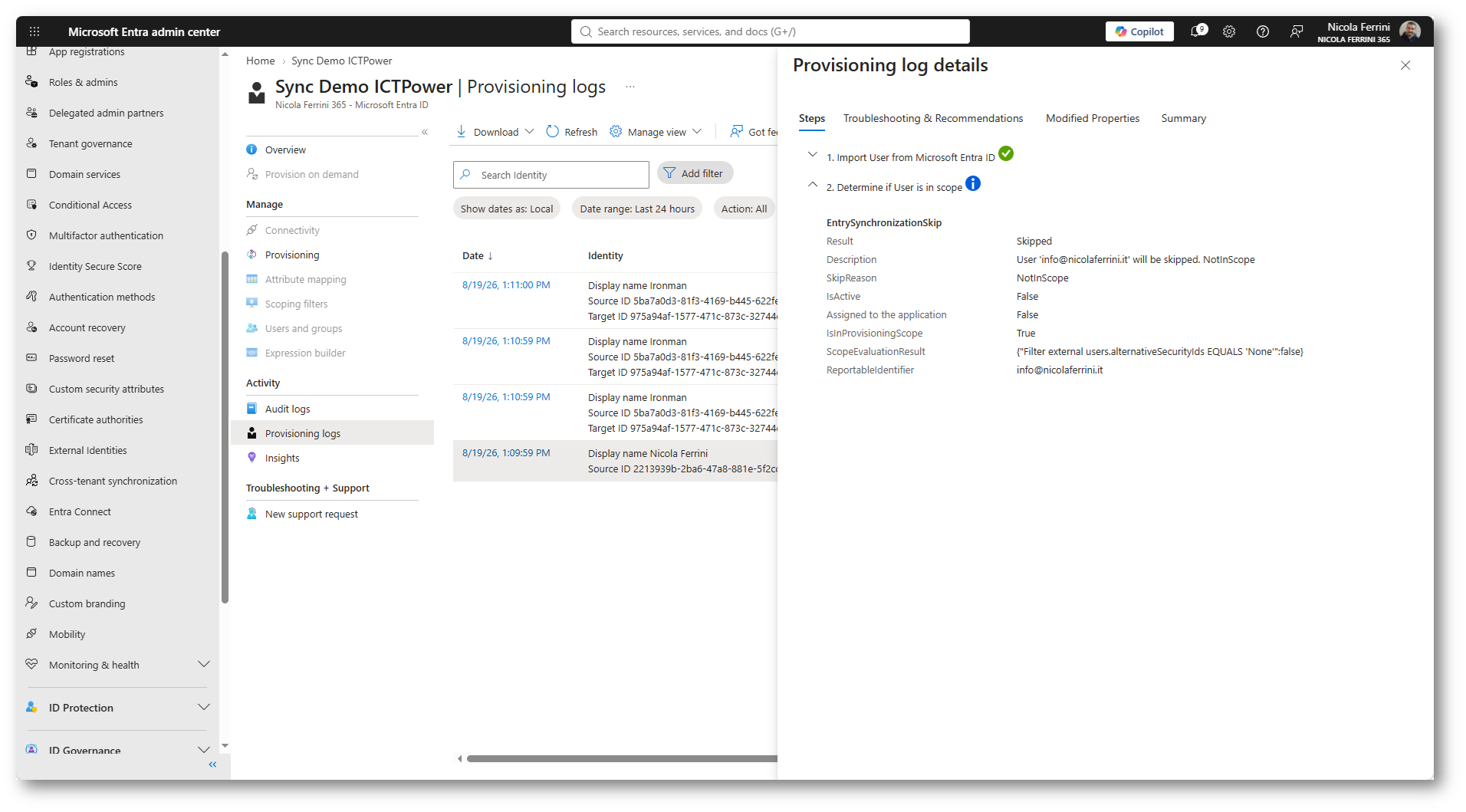Open Sync Demo ICTPower breadcrumb
The height and width of the screenshot is (812, 1466).
[x=341, y=61]
